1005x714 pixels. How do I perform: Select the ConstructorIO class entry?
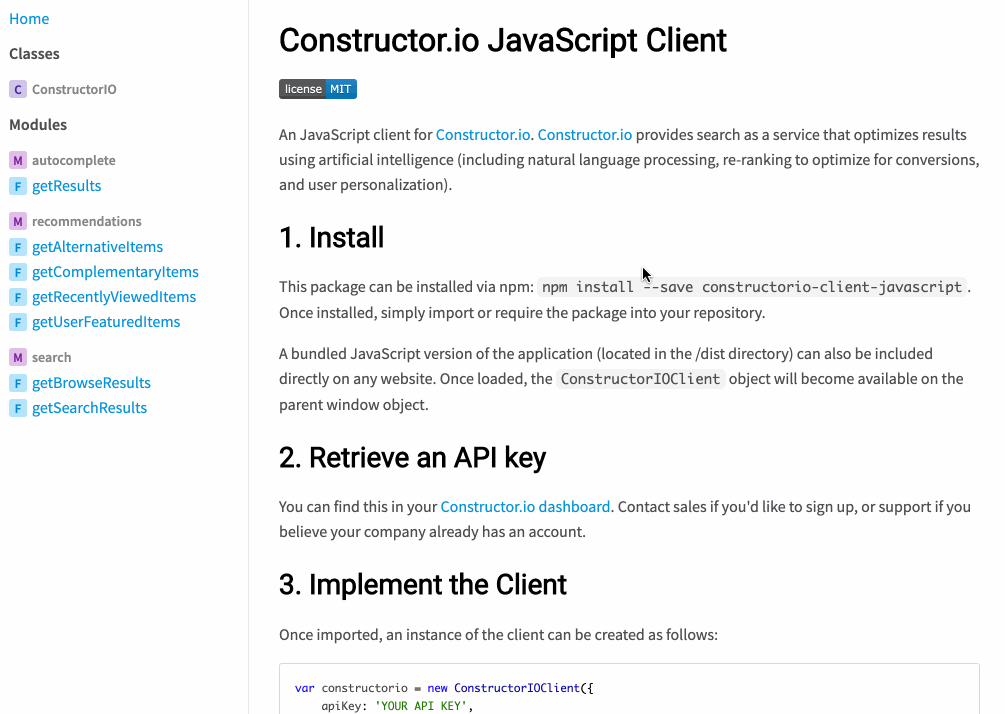[74, 89]
